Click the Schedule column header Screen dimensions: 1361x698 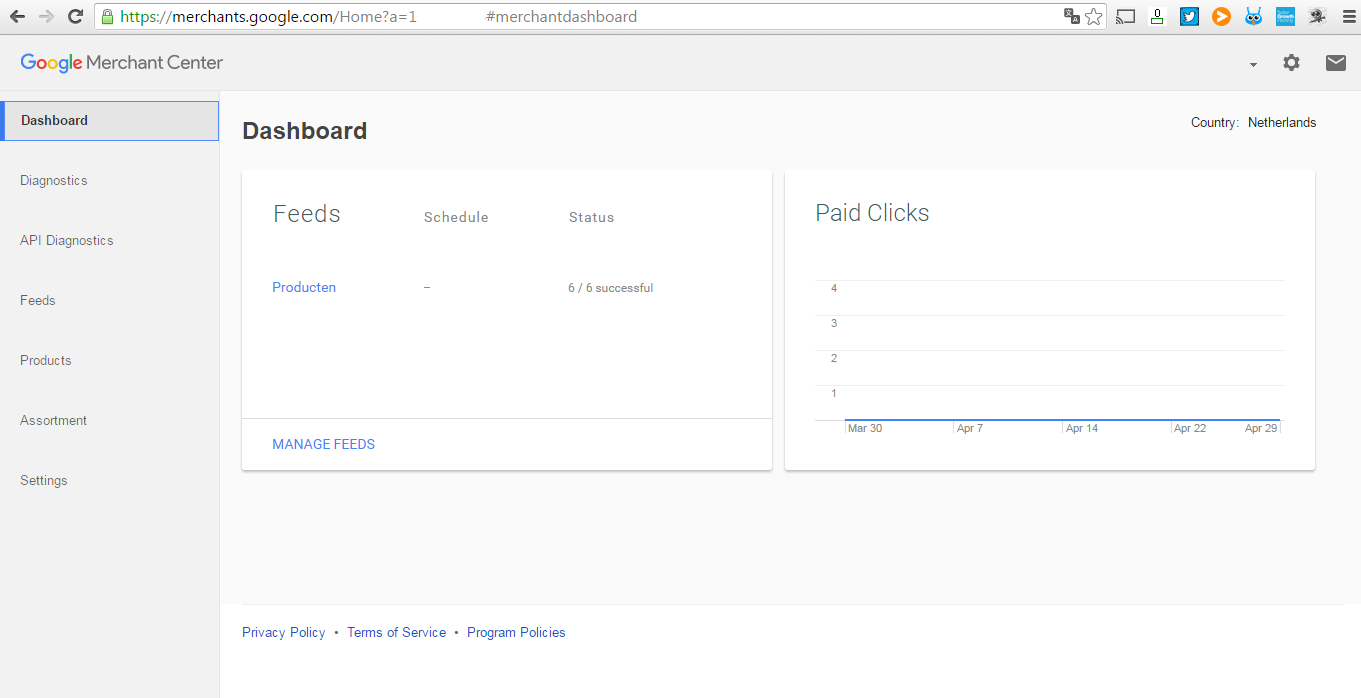coord(456,218)
